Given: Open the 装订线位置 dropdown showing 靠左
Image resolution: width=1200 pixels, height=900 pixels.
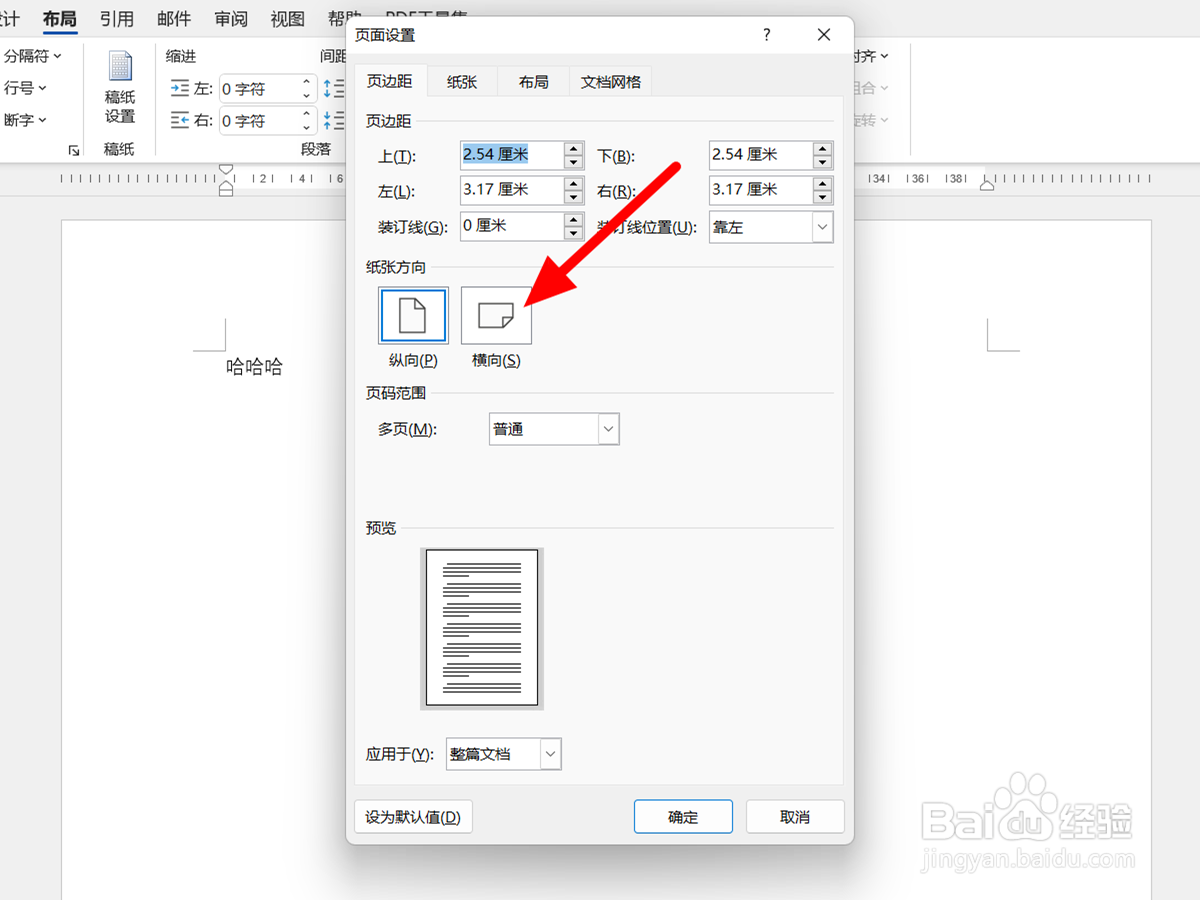Looking at the screenshot, I should (822, 227).
